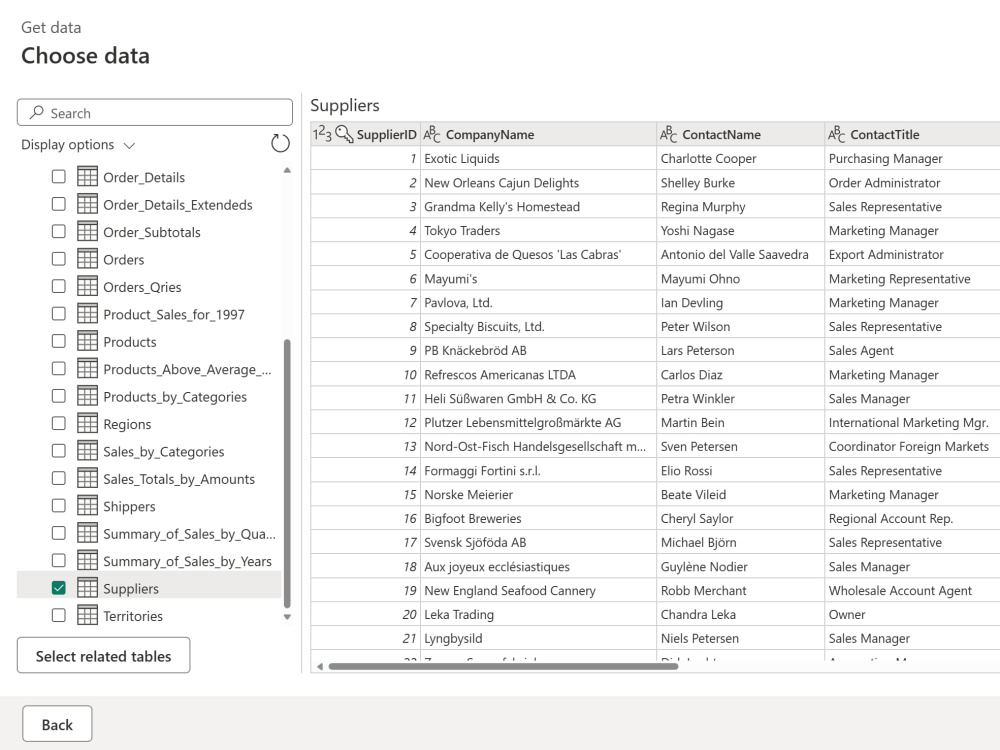Select the Sales_Totals_by_Amounts table row

tap(149, 478)
